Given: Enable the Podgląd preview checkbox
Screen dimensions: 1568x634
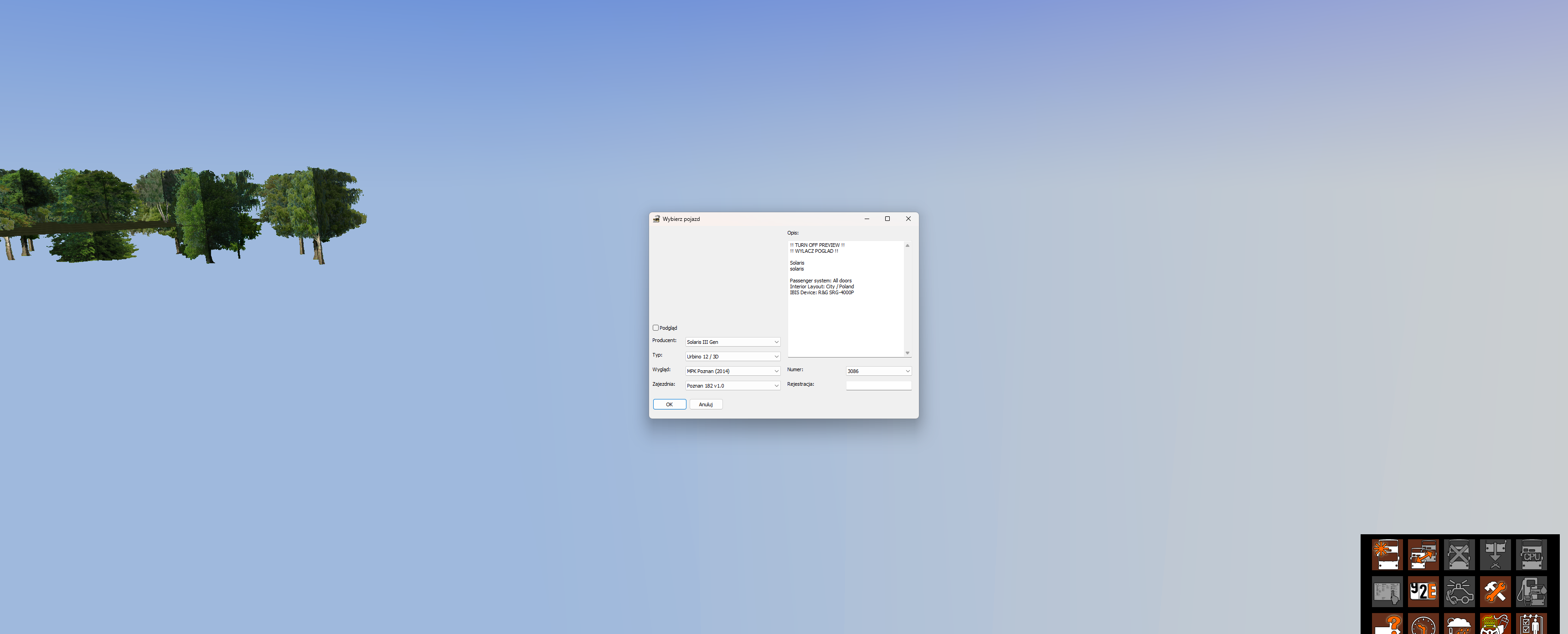Looking at the screenshot, I should coord(655,328).
